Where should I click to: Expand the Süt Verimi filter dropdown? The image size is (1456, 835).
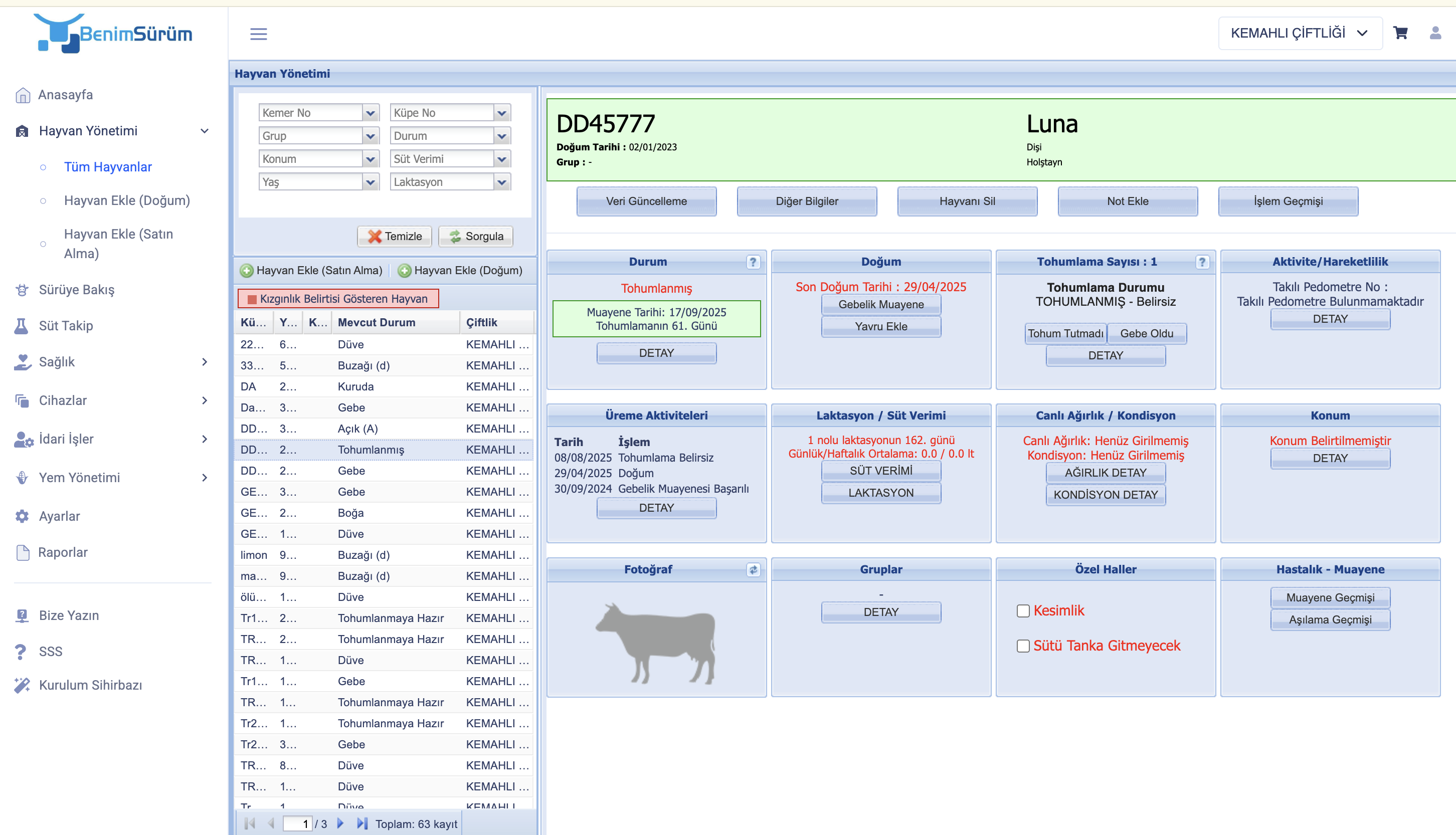[x=501, y=159]
